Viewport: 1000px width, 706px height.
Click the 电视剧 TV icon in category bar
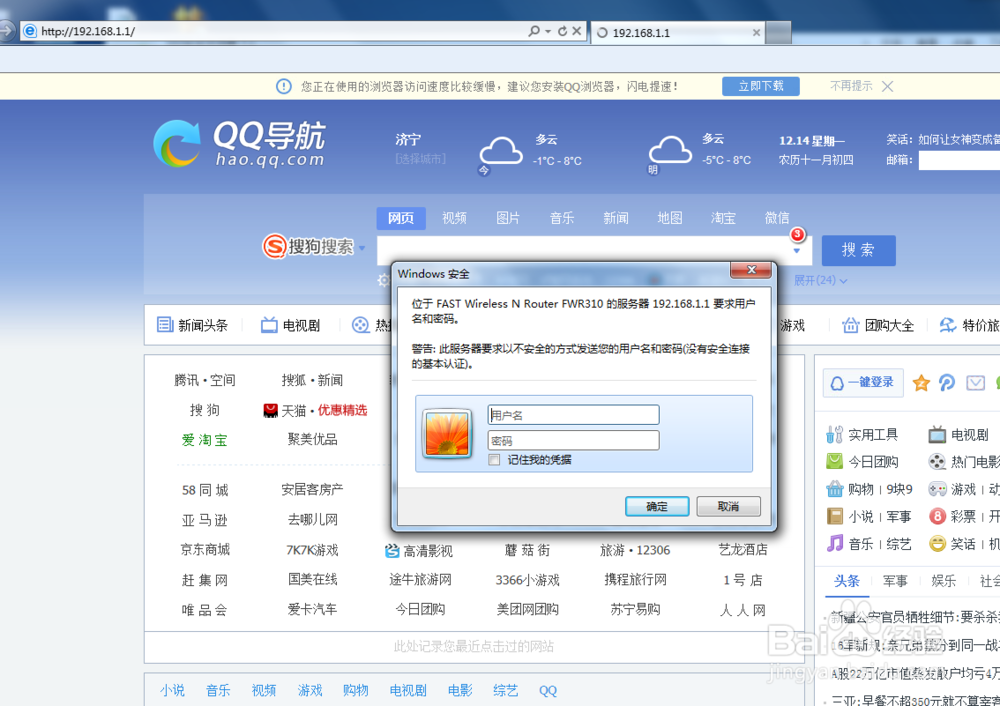click(x=269, y=325)
